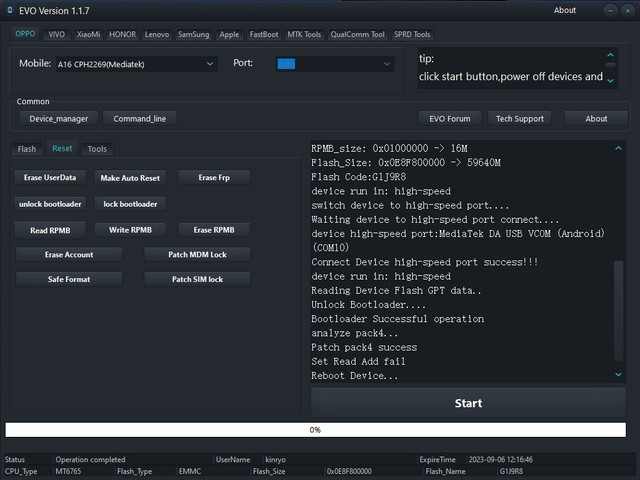This screenshot has width=640, height=480.
Task: Open About in the title bar
Action: click(565, 10)
